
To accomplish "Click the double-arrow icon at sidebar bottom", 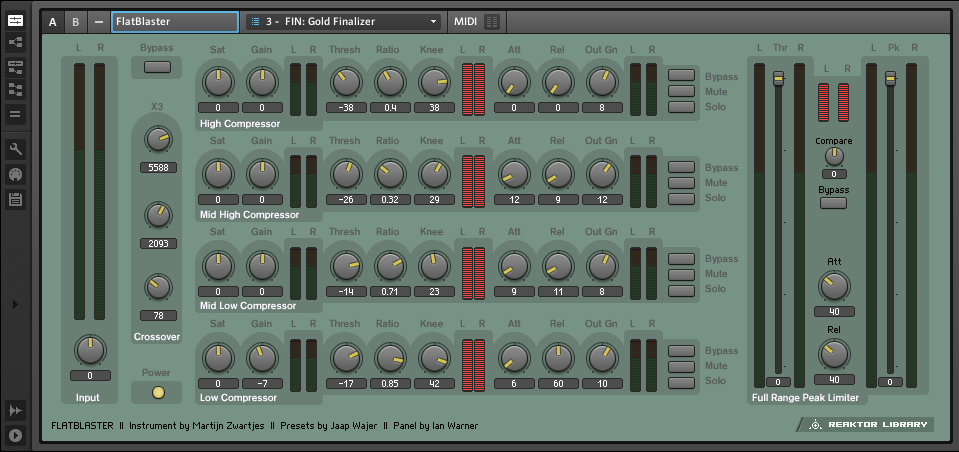I will pos(15,411).
